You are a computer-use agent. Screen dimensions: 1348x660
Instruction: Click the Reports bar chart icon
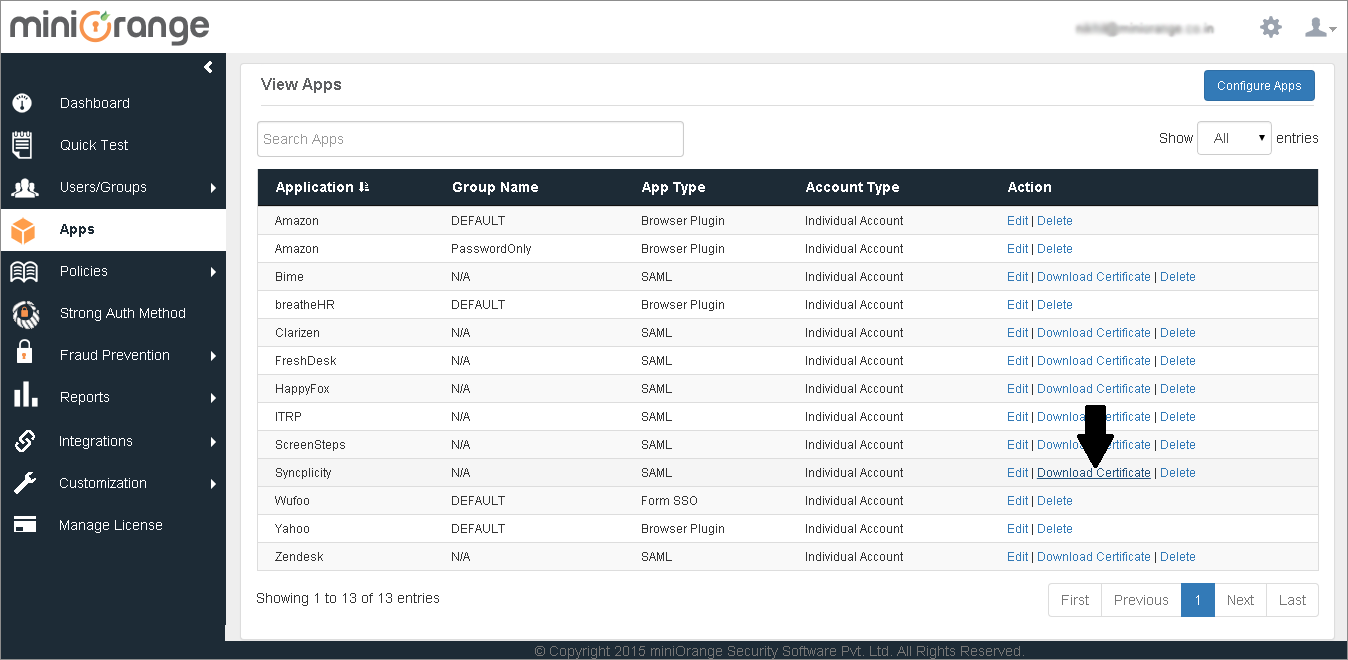25,396
